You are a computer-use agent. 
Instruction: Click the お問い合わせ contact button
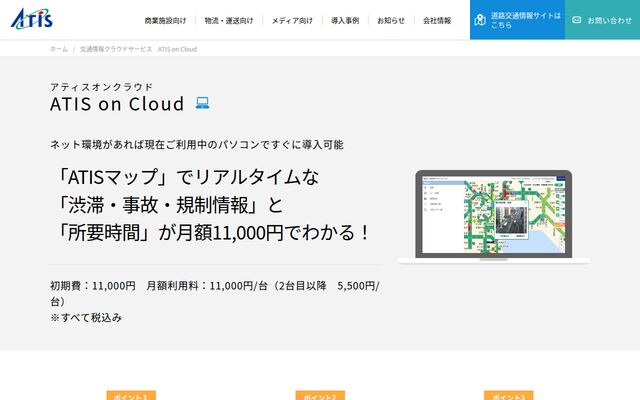(602, 20)
